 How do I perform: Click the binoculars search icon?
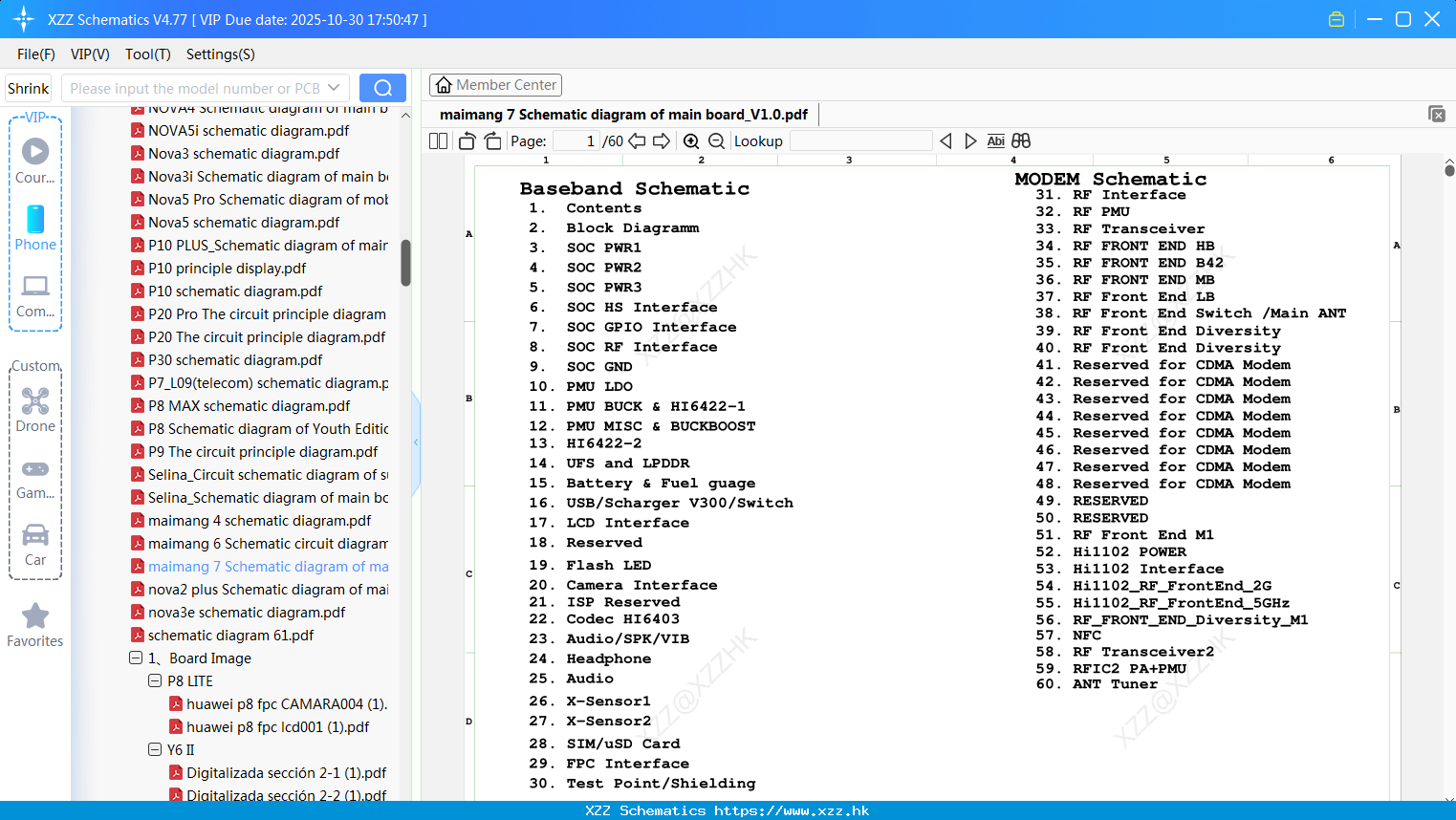(x=1021, y=140)
